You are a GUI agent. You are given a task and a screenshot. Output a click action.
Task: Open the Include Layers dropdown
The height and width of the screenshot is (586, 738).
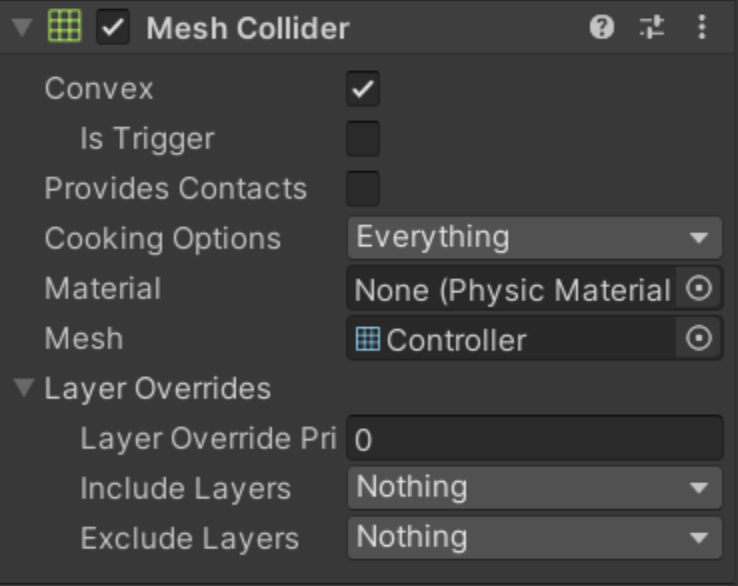click(534, 488)
